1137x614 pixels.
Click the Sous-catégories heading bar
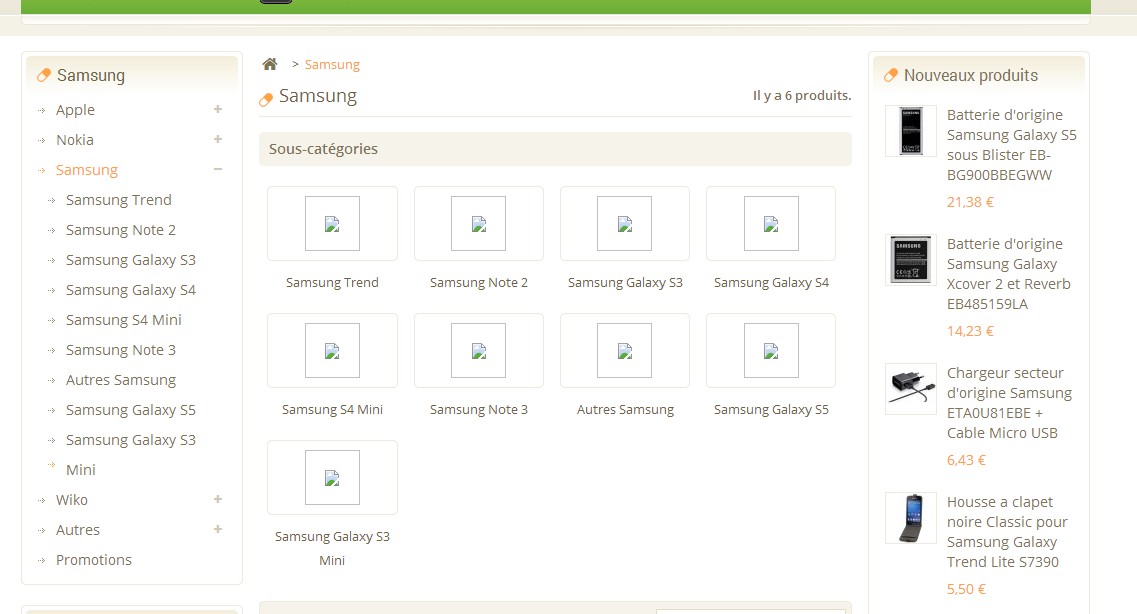(555, 149)
